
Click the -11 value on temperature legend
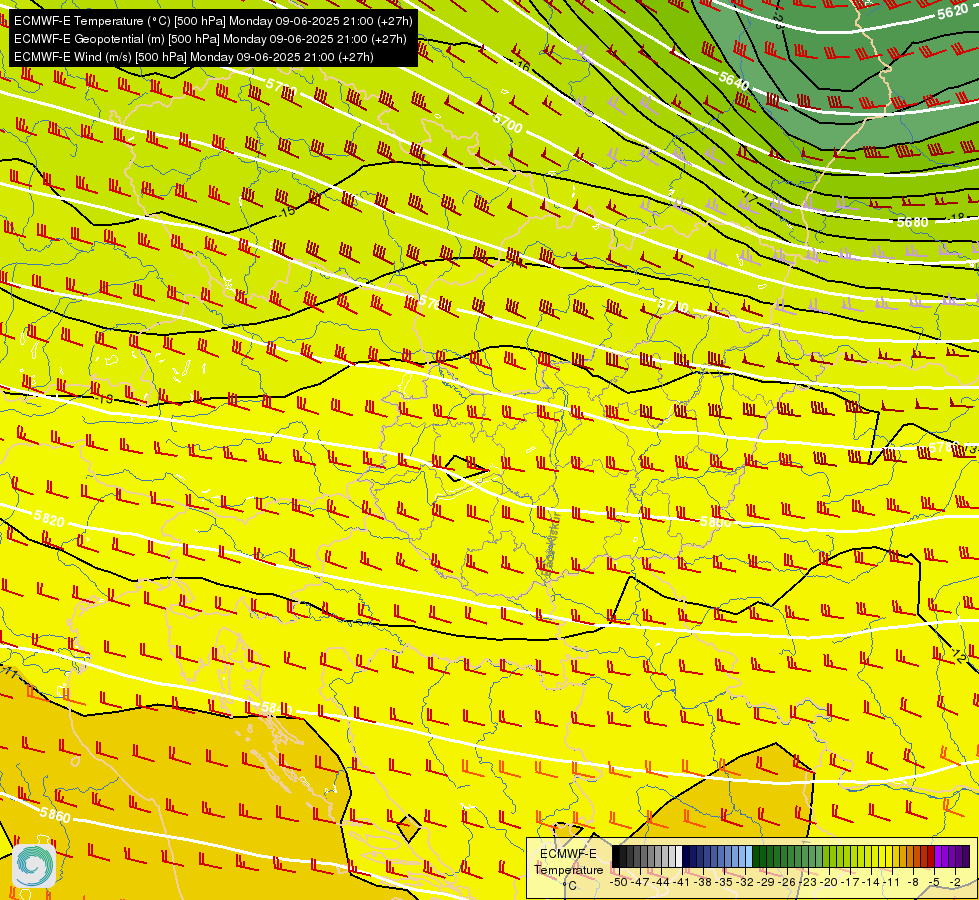click(893, 882)
